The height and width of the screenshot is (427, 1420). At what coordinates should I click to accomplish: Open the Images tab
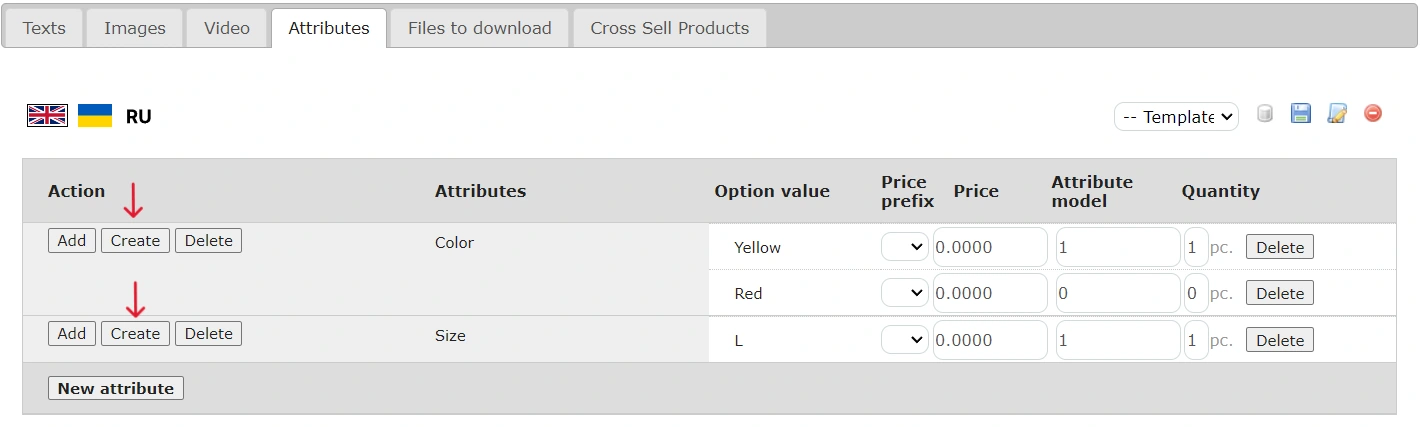(135, 28)
